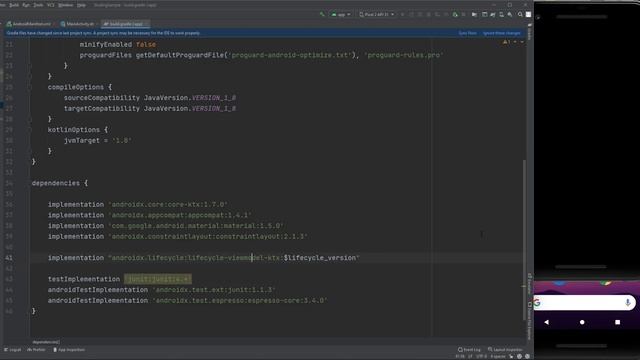
Task: Collapse the compileOptions block fold marker
Action: coord(30,87)
